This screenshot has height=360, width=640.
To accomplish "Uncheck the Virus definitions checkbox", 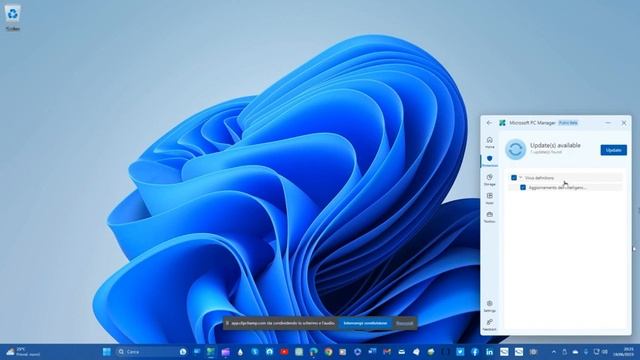I will [514, 178].
